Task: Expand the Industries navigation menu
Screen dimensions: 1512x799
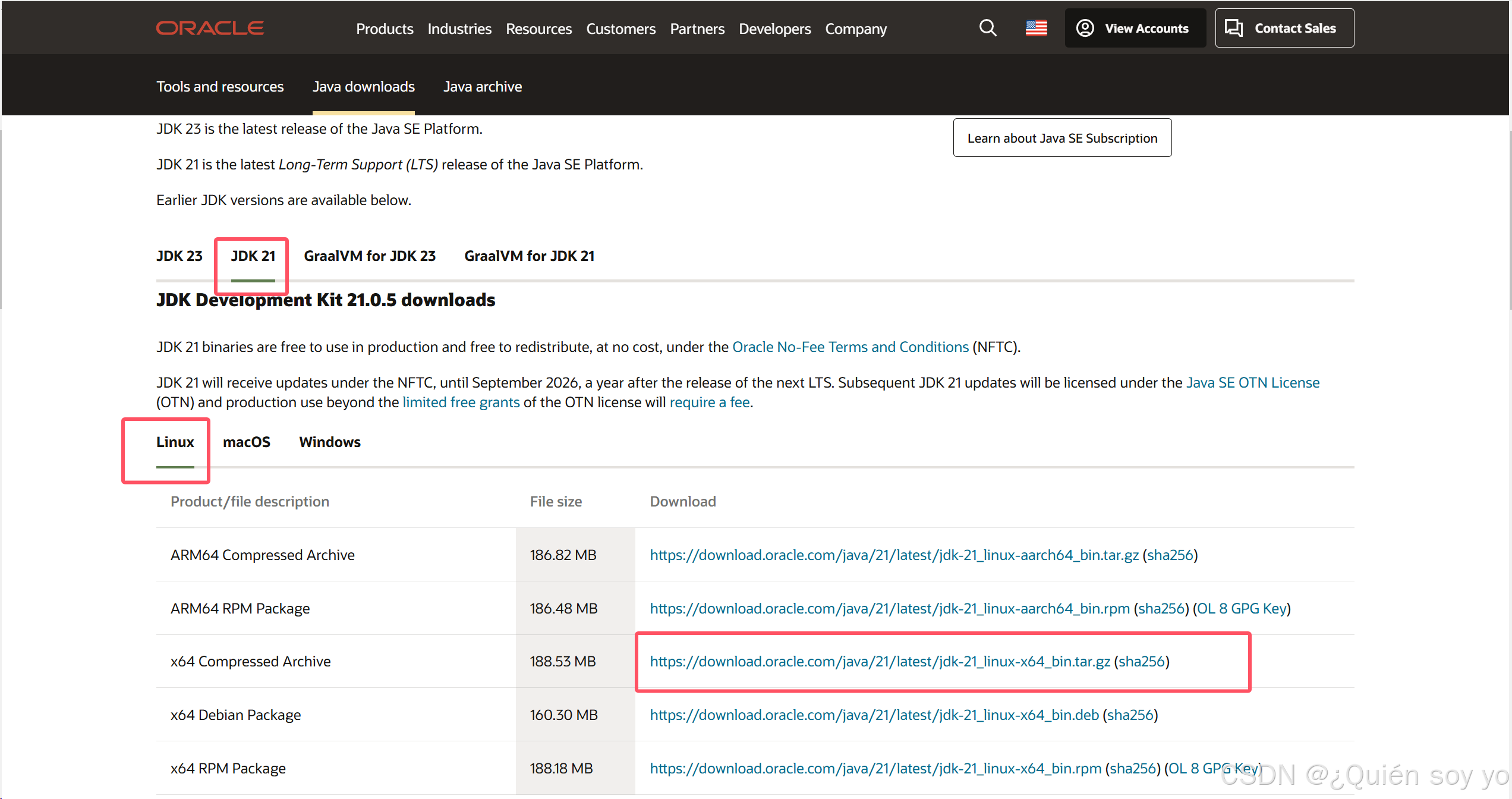Action: click(459, 29)
